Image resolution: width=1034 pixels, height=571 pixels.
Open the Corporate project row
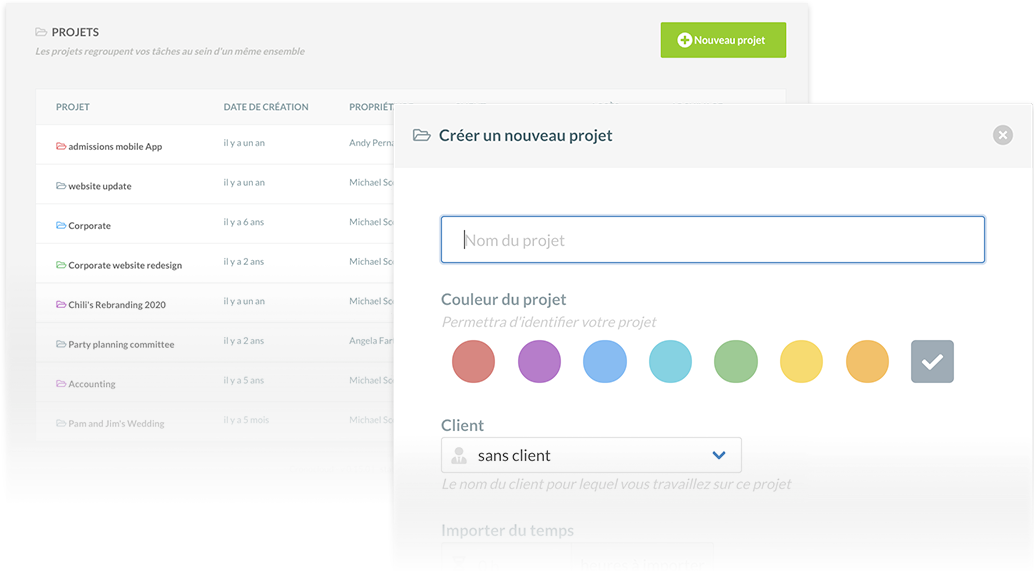[x=89, y=225]
